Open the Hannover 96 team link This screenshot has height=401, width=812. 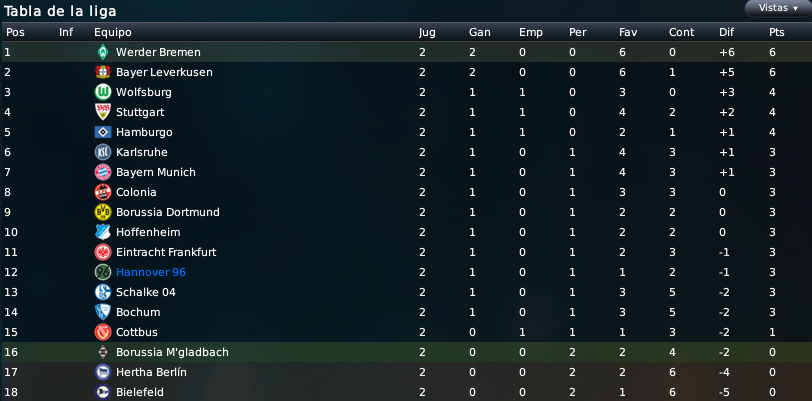[151, 272]
